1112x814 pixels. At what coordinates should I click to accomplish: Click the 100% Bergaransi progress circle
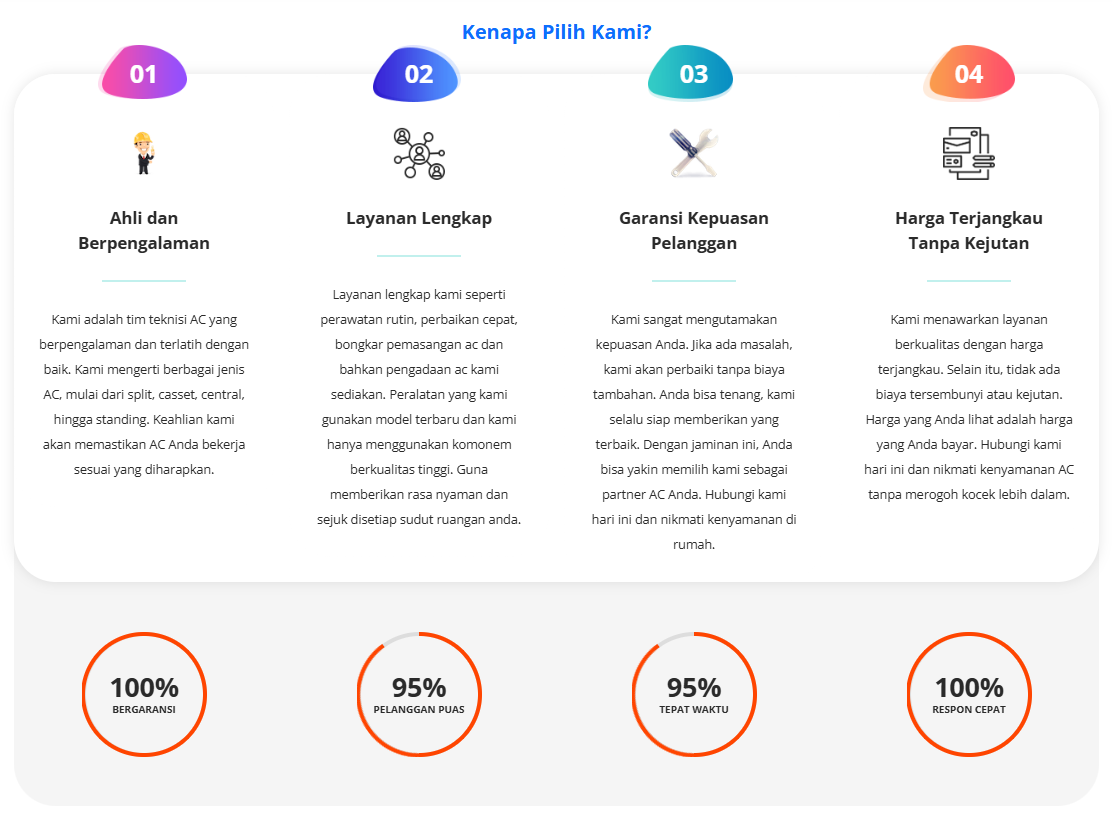pyautogui.click(x=144, y=694)
